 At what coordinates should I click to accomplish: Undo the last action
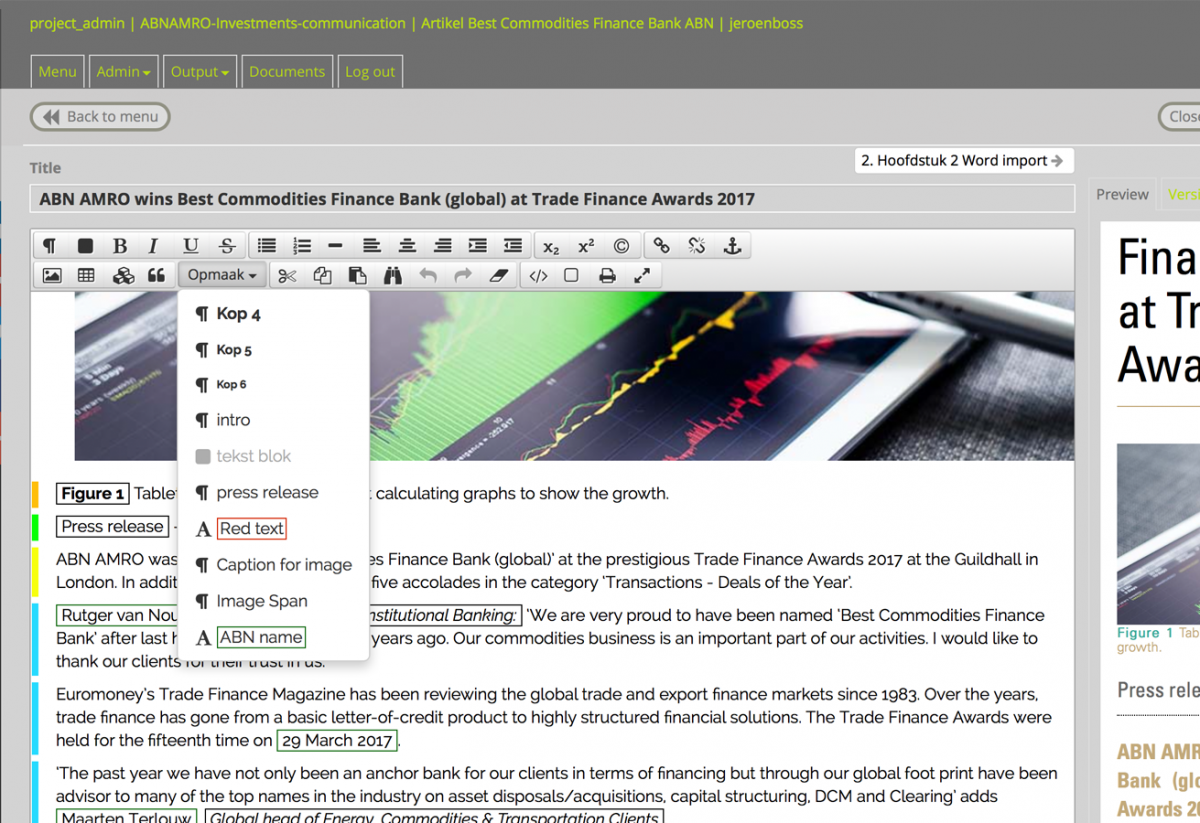428,276
